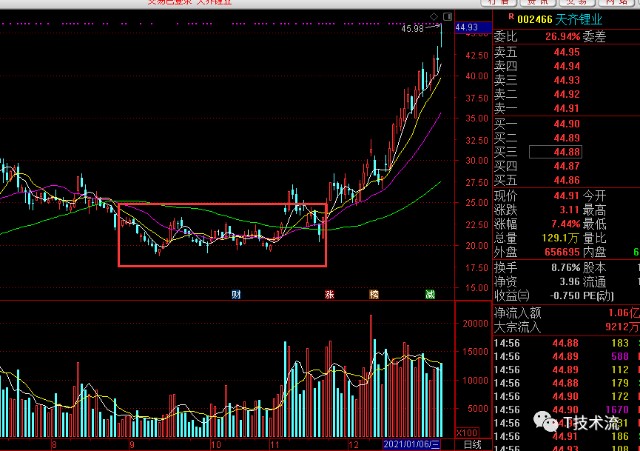Click the orange 融 marker on chart
Image resolution: width=640 pixels, height=451 pixels.
click(374, 294)
